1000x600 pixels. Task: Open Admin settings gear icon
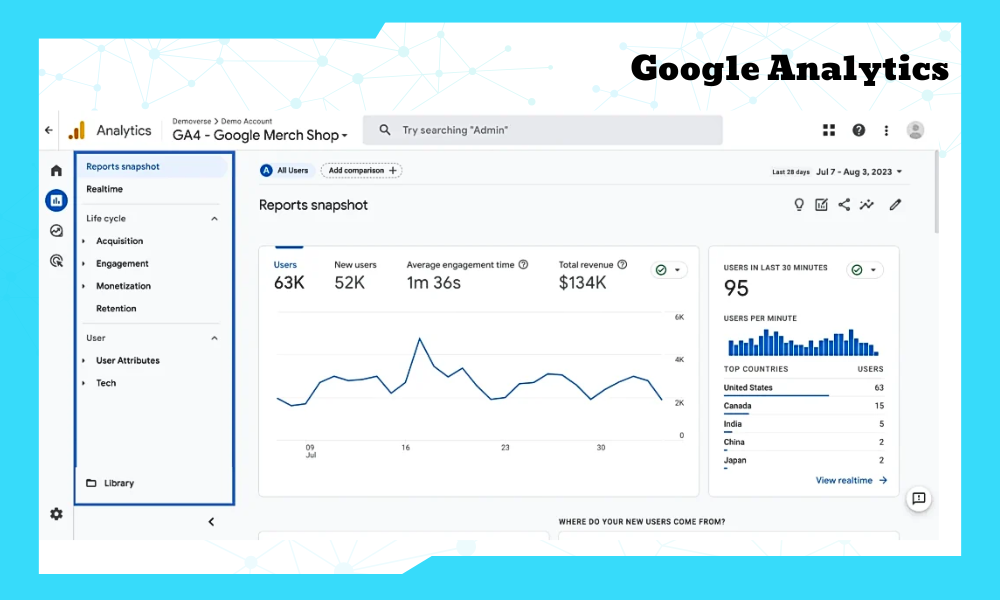click(x=56, y=514)
